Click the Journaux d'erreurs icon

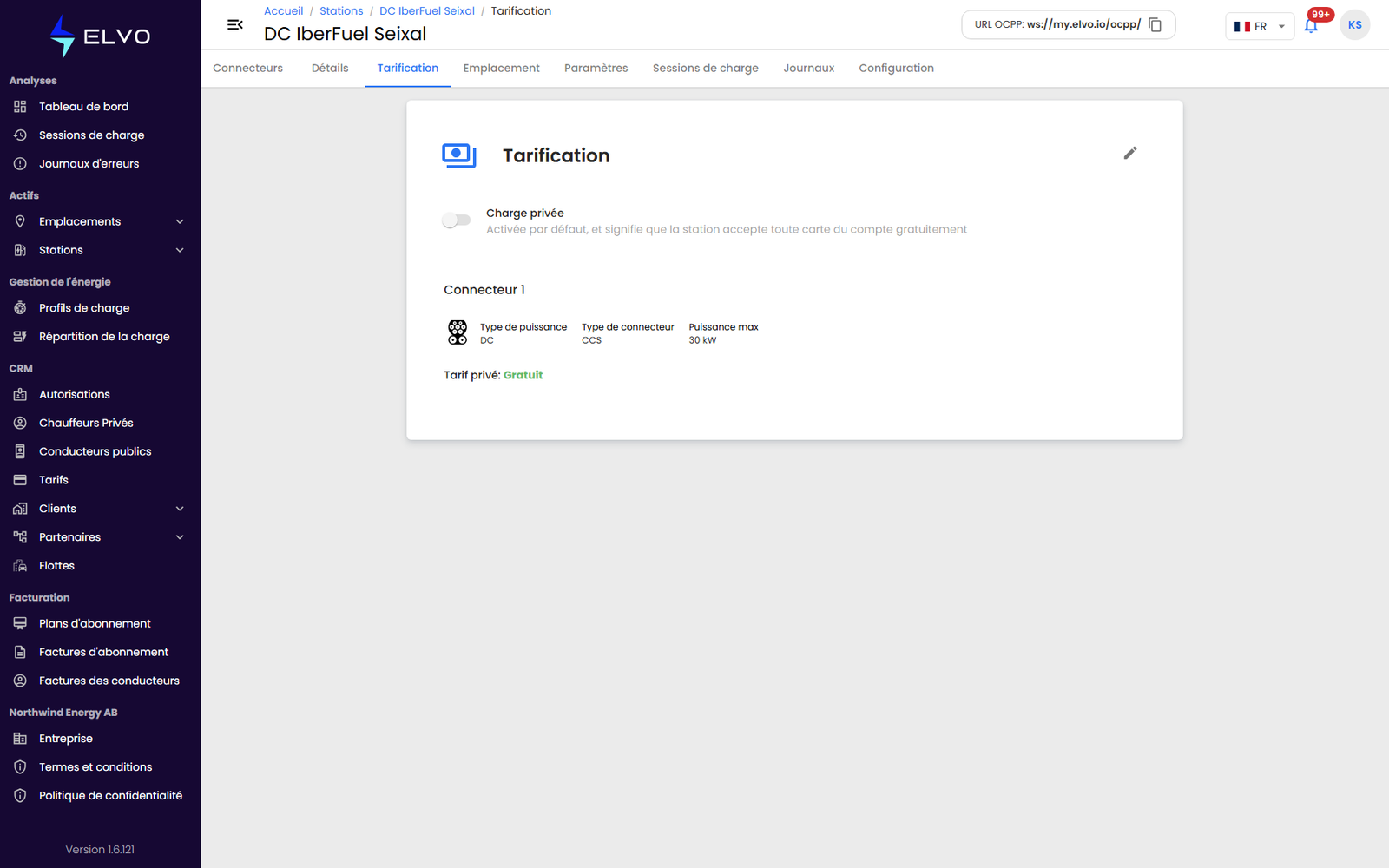20,164
